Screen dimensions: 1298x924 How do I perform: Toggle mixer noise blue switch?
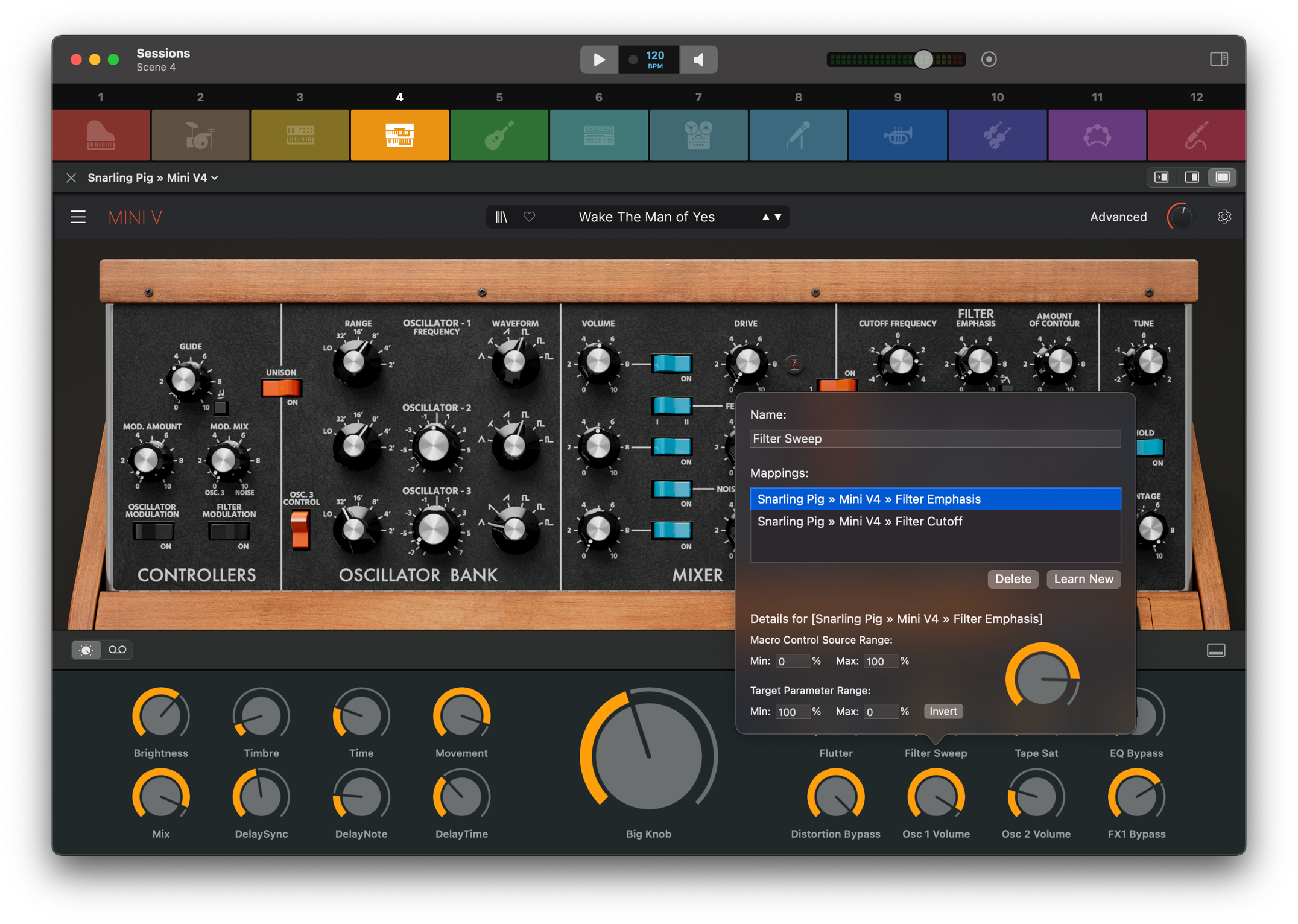point(672,489)
